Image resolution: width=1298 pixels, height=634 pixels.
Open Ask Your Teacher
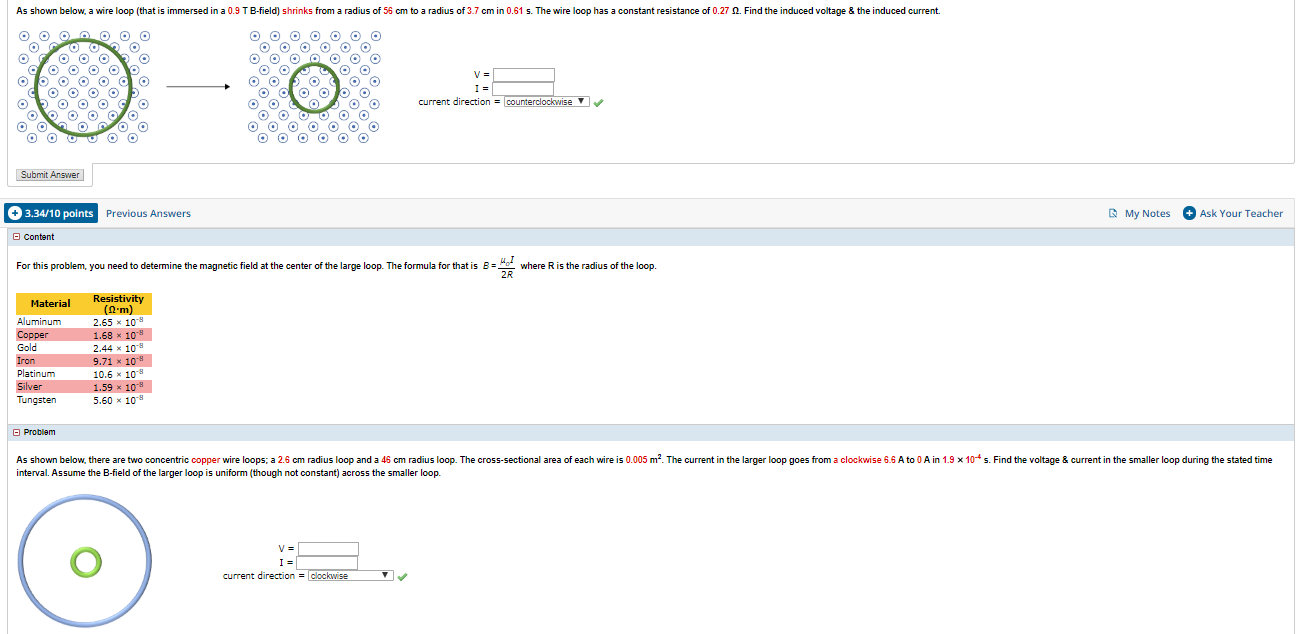pyautogui.click(x=1240, y=213)
